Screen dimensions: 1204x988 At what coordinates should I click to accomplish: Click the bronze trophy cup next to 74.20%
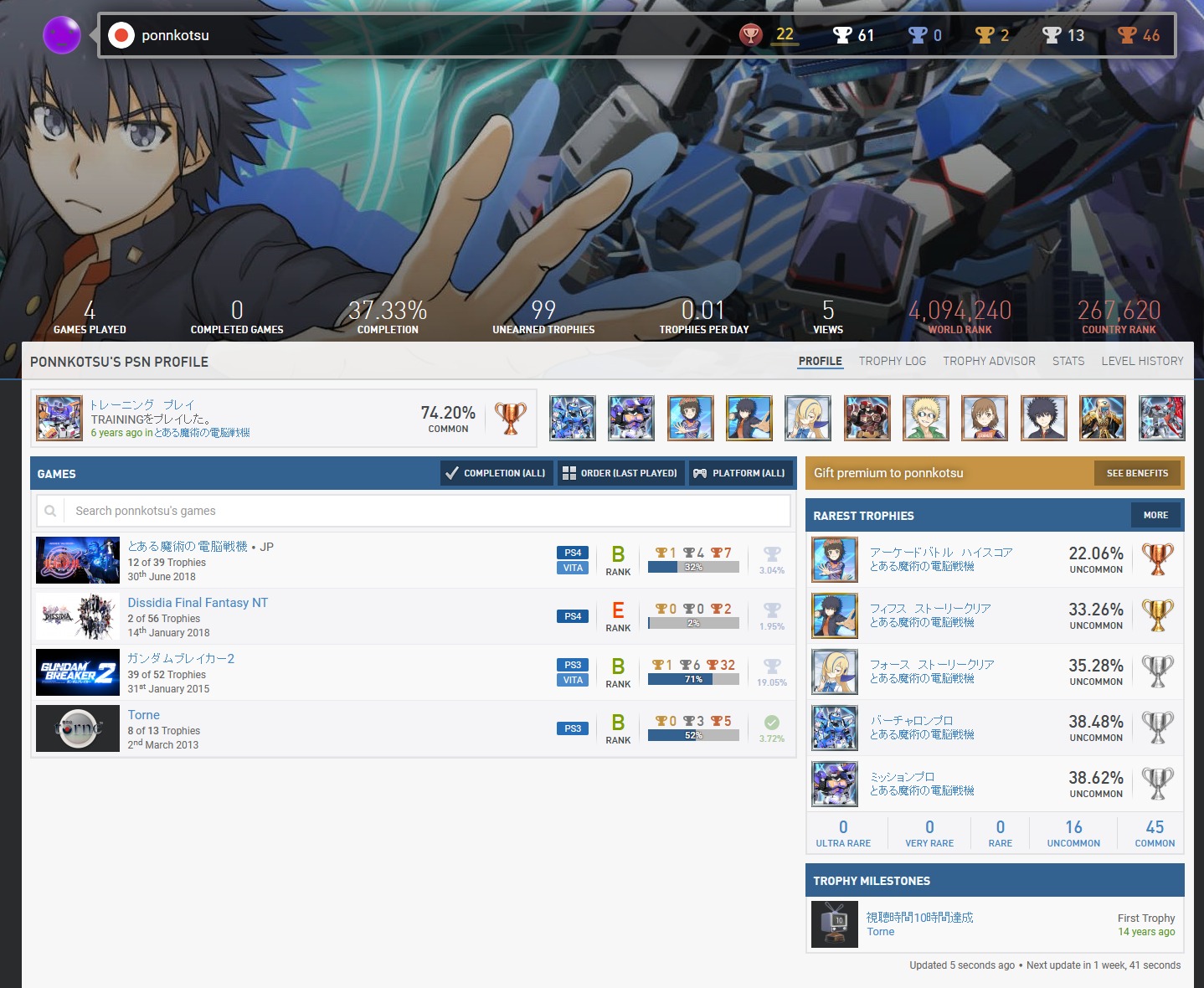(511, 418)
